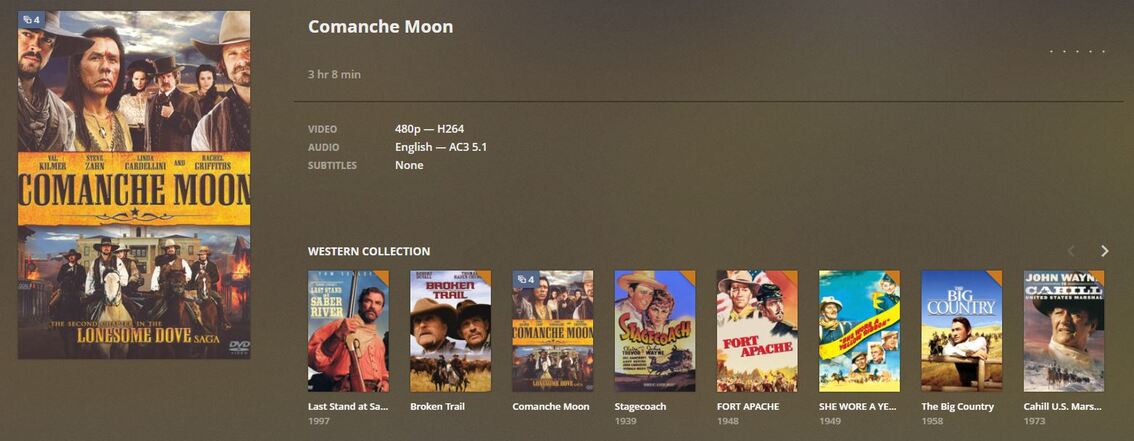Click year '1997' under Last Stand at Saber River
The image size is (1134, 441).
[318, 421]
